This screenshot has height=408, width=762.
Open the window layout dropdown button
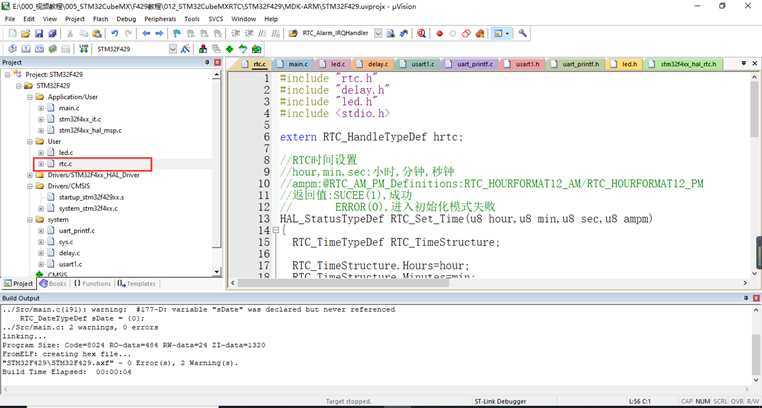point(502,34)
